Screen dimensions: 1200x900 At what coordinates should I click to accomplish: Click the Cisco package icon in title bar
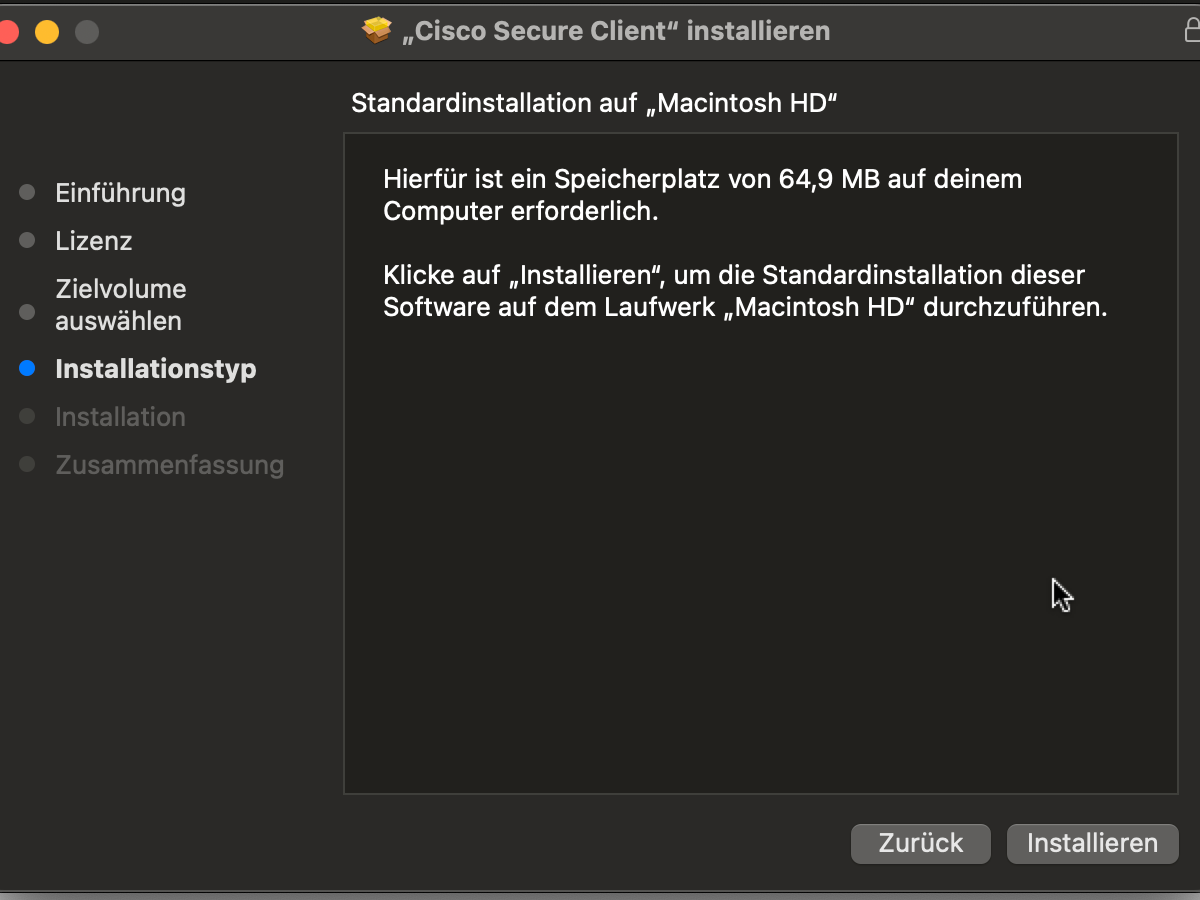click(376, 31)
